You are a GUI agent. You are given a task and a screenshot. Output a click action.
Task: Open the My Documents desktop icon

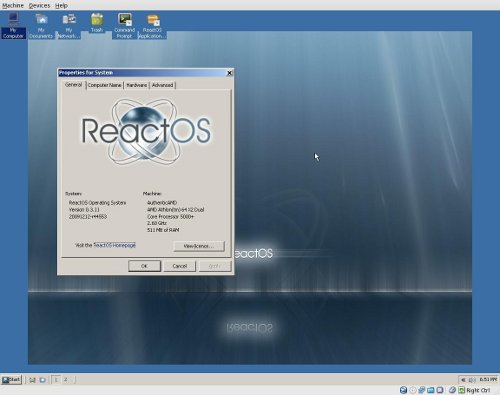(41, 26)
